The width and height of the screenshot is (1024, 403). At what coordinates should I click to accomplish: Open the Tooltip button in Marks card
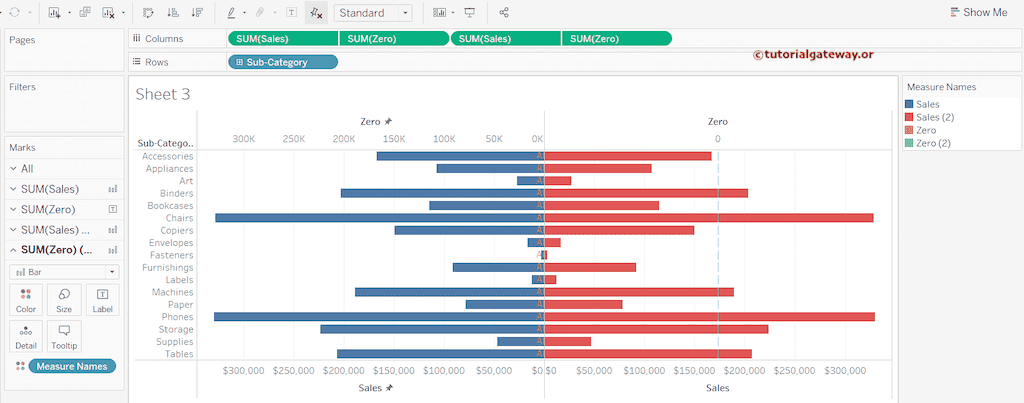click(64, 335)
